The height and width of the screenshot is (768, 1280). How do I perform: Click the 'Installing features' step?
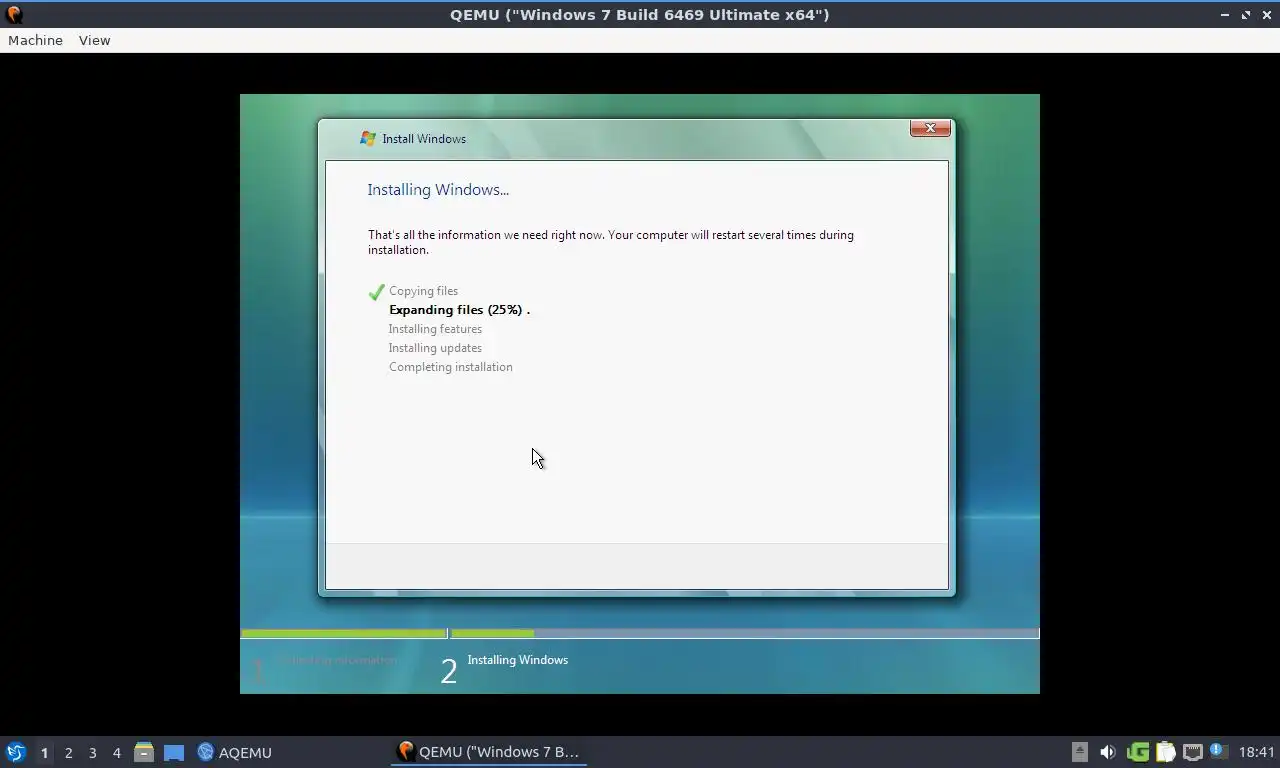435,329
